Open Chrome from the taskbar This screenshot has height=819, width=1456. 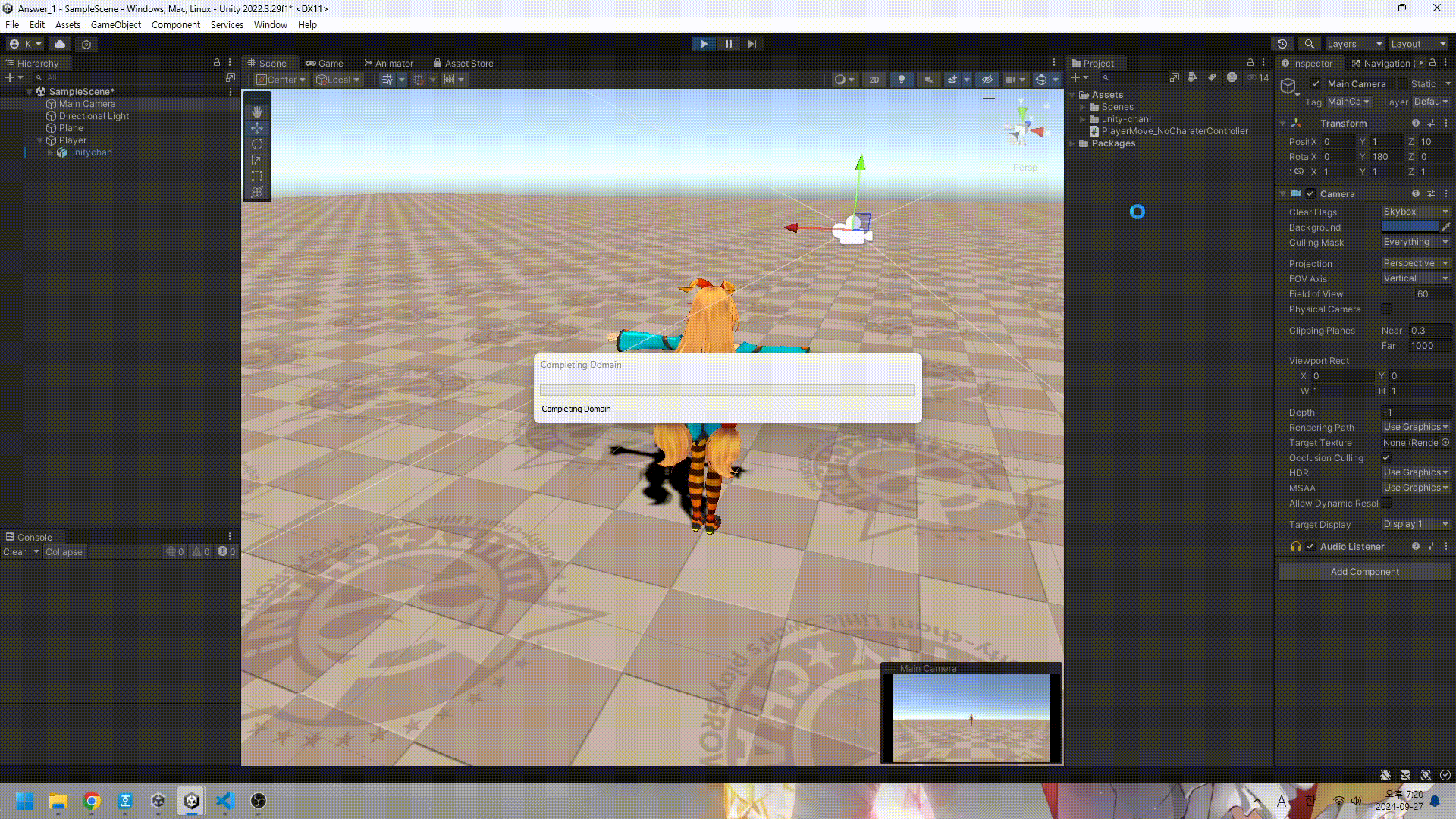tap(92, 801)
